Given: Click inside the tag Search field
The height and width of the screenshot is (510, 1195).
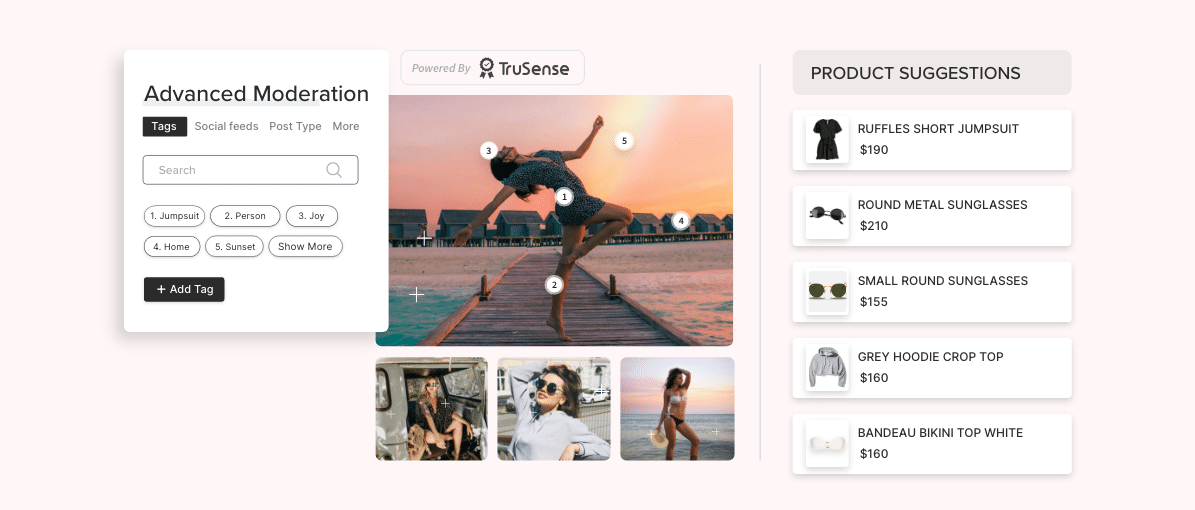Looking at the screenshot, I should point(240,170).
